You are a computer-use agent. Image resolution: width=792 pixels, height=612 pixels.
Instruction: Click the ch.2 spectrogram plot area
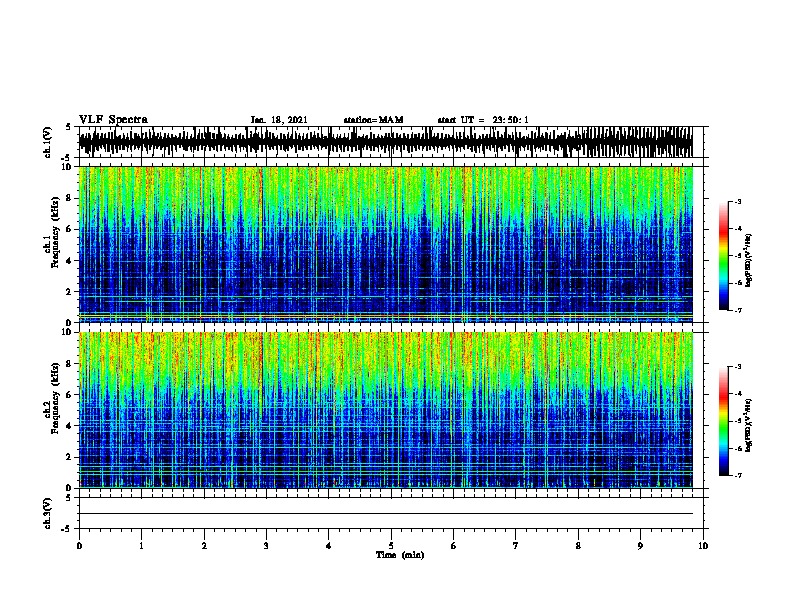[x=385, y=410]
